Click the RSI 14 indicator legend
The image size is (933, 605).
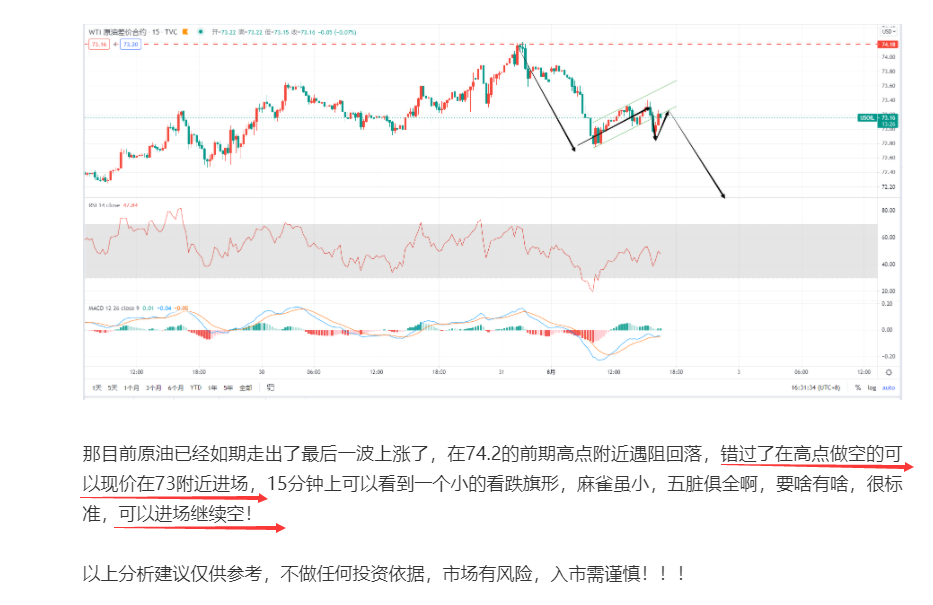pyautogui.click(x=104, y=205)
